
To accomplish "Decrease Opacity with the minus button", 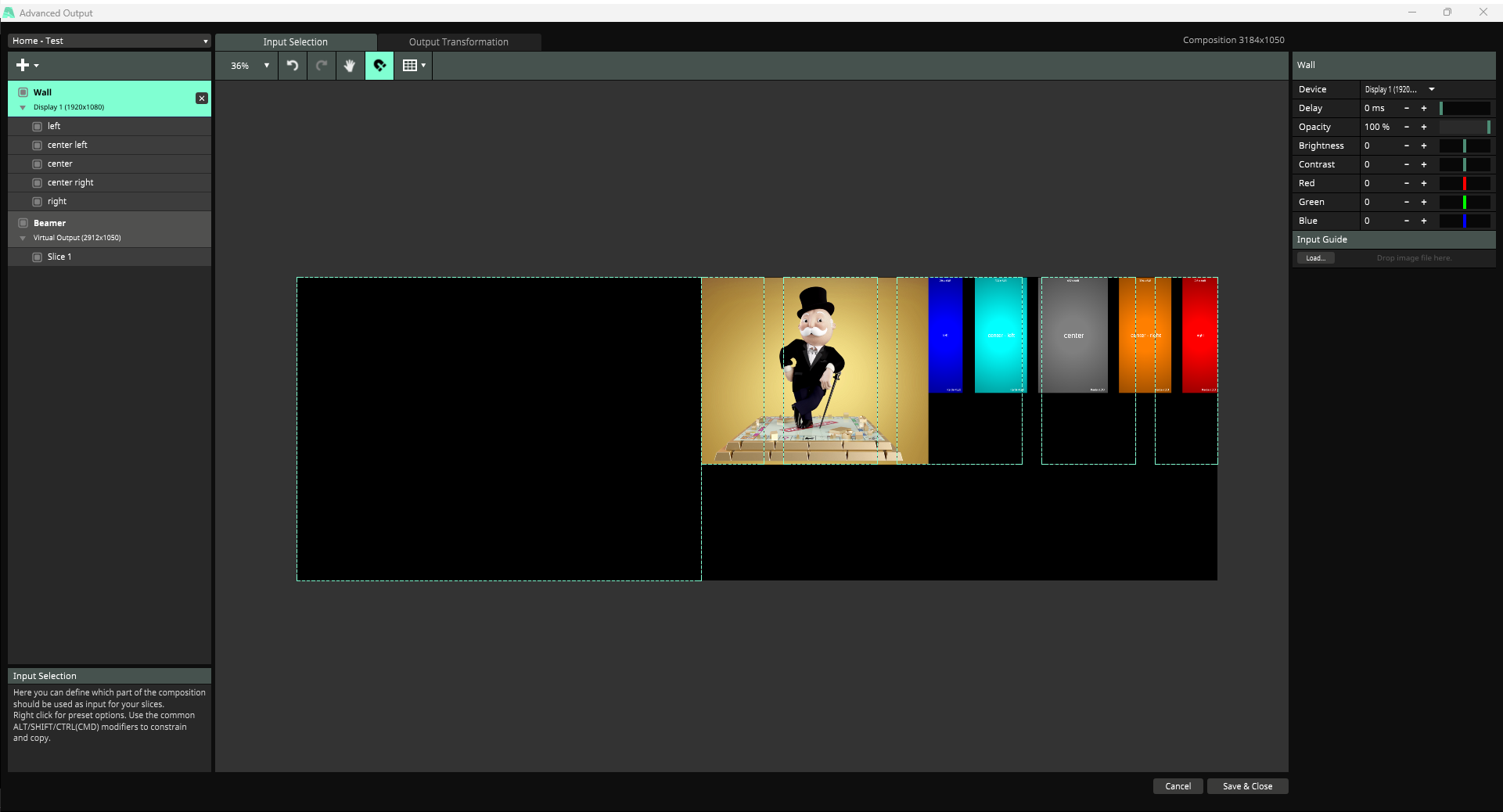I will 1407,128.
